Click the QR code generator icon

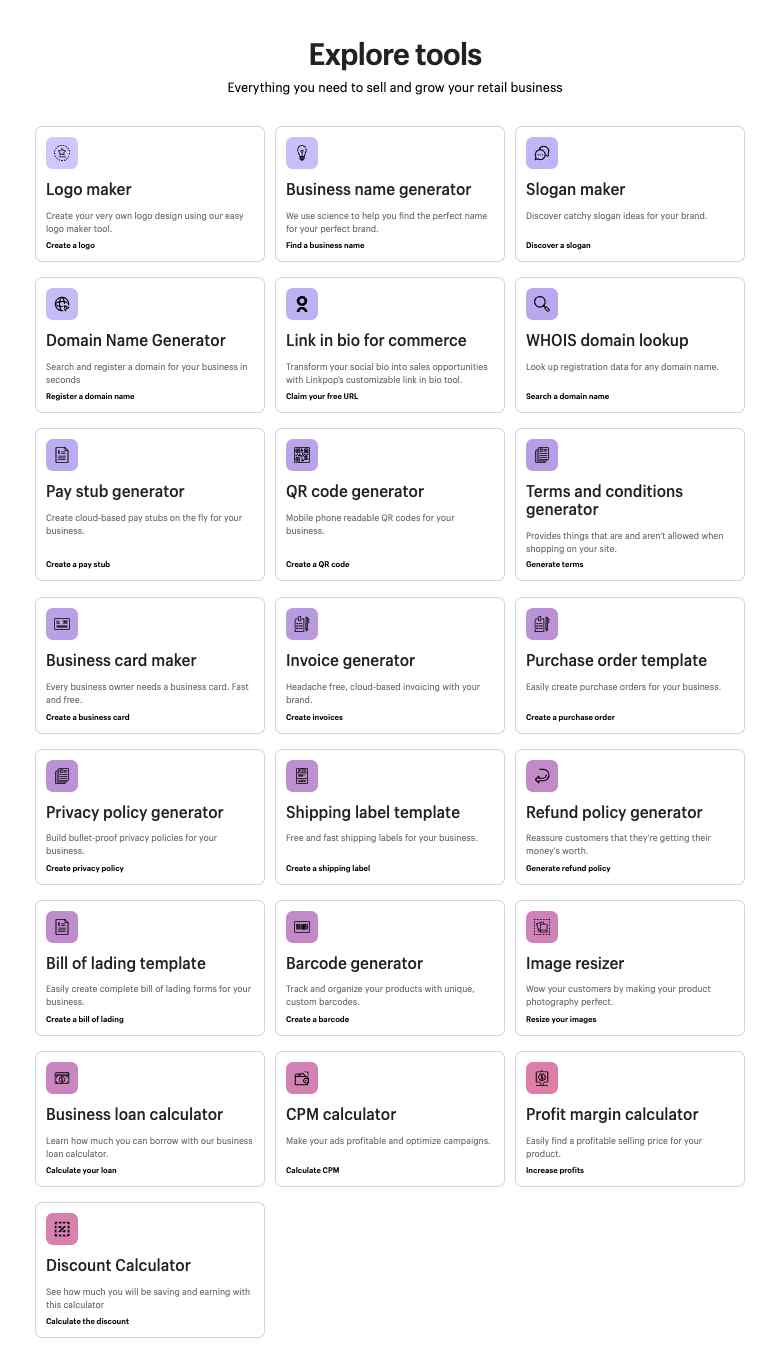coord(302,455)
